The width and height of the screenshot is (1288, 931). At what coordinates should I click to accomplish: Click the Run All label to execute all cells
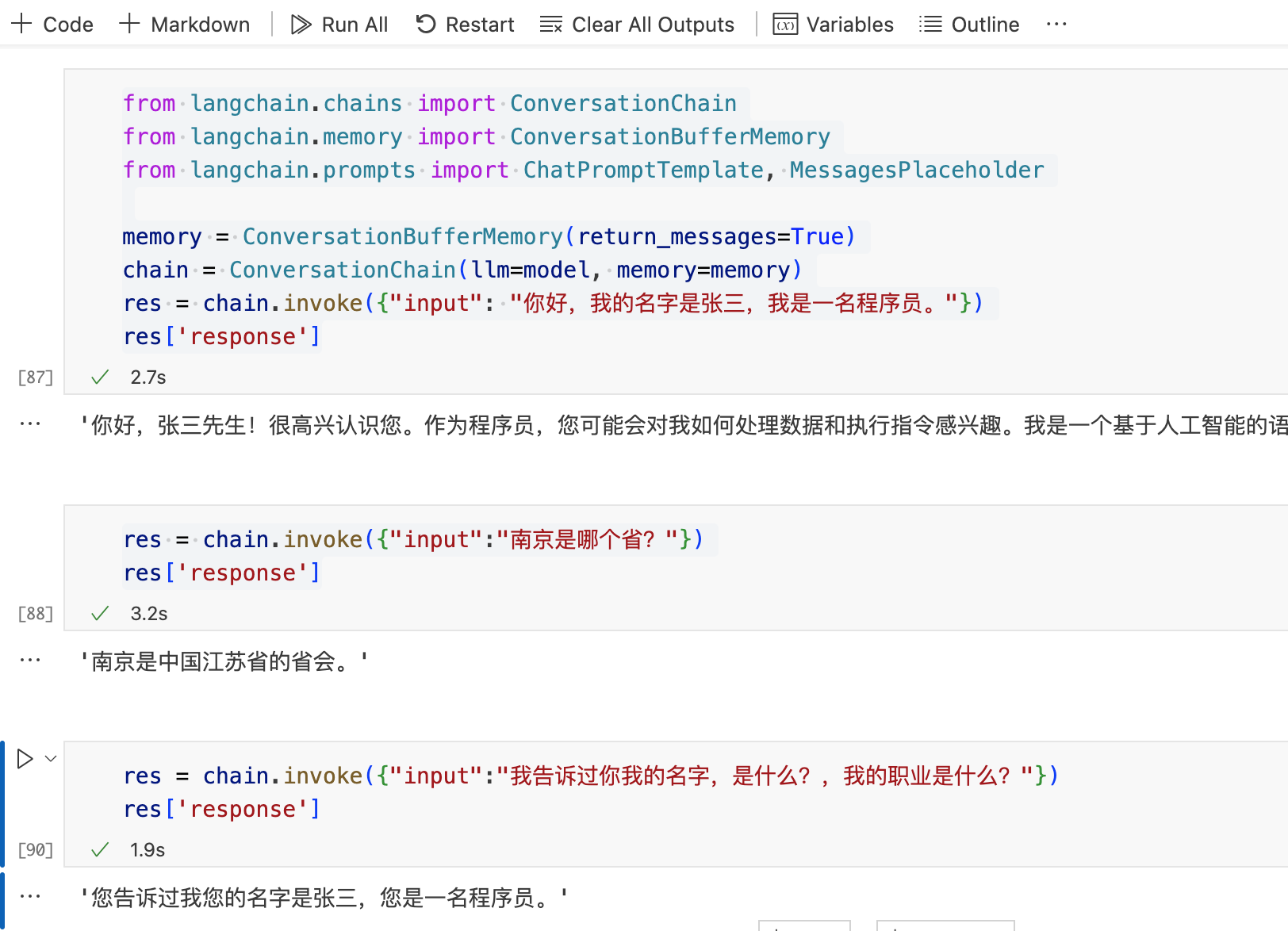click(355, 24)
